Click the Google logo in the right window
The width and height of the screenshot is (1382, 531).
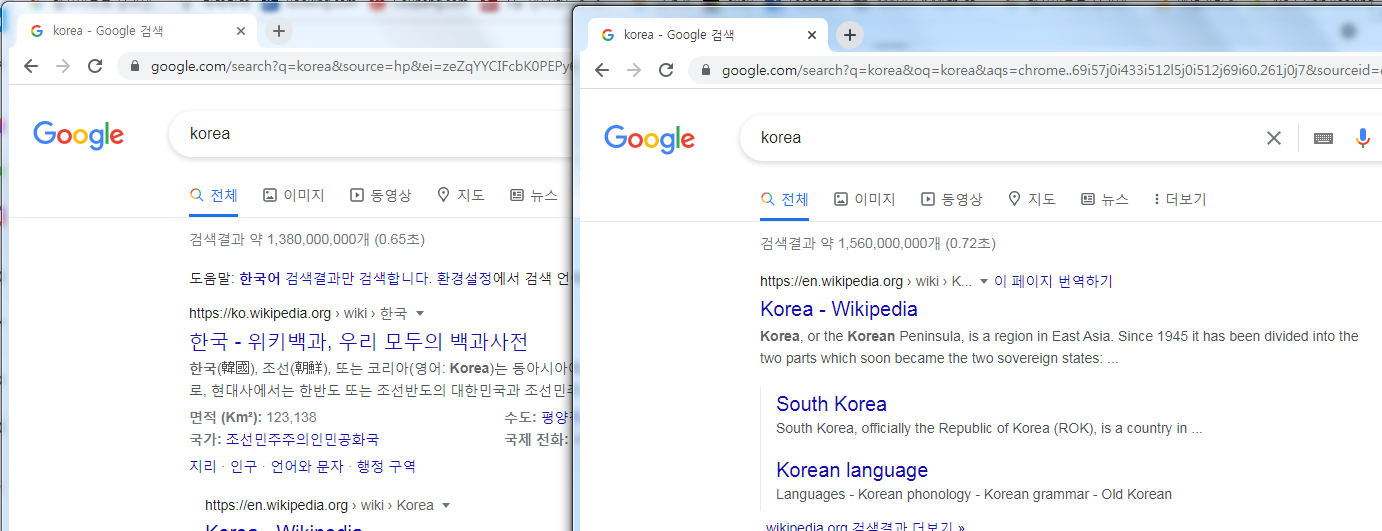click(649, 138)
